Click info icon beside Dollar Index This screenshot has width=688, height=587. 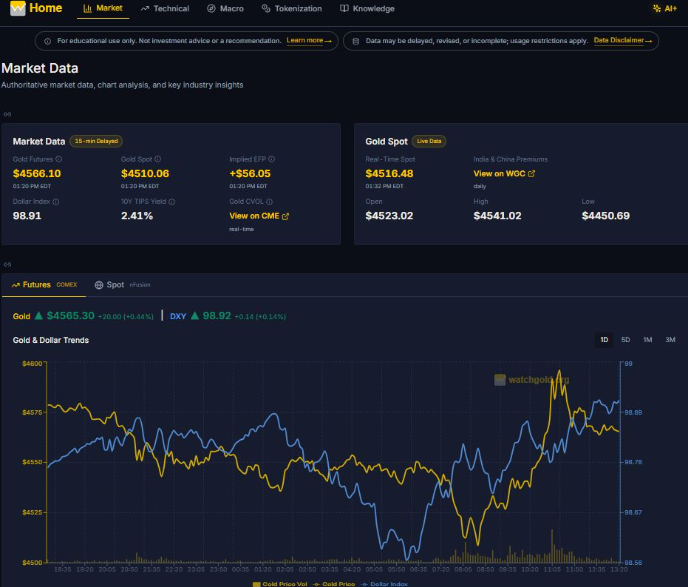pyautogui.click(x=56, y=201)
